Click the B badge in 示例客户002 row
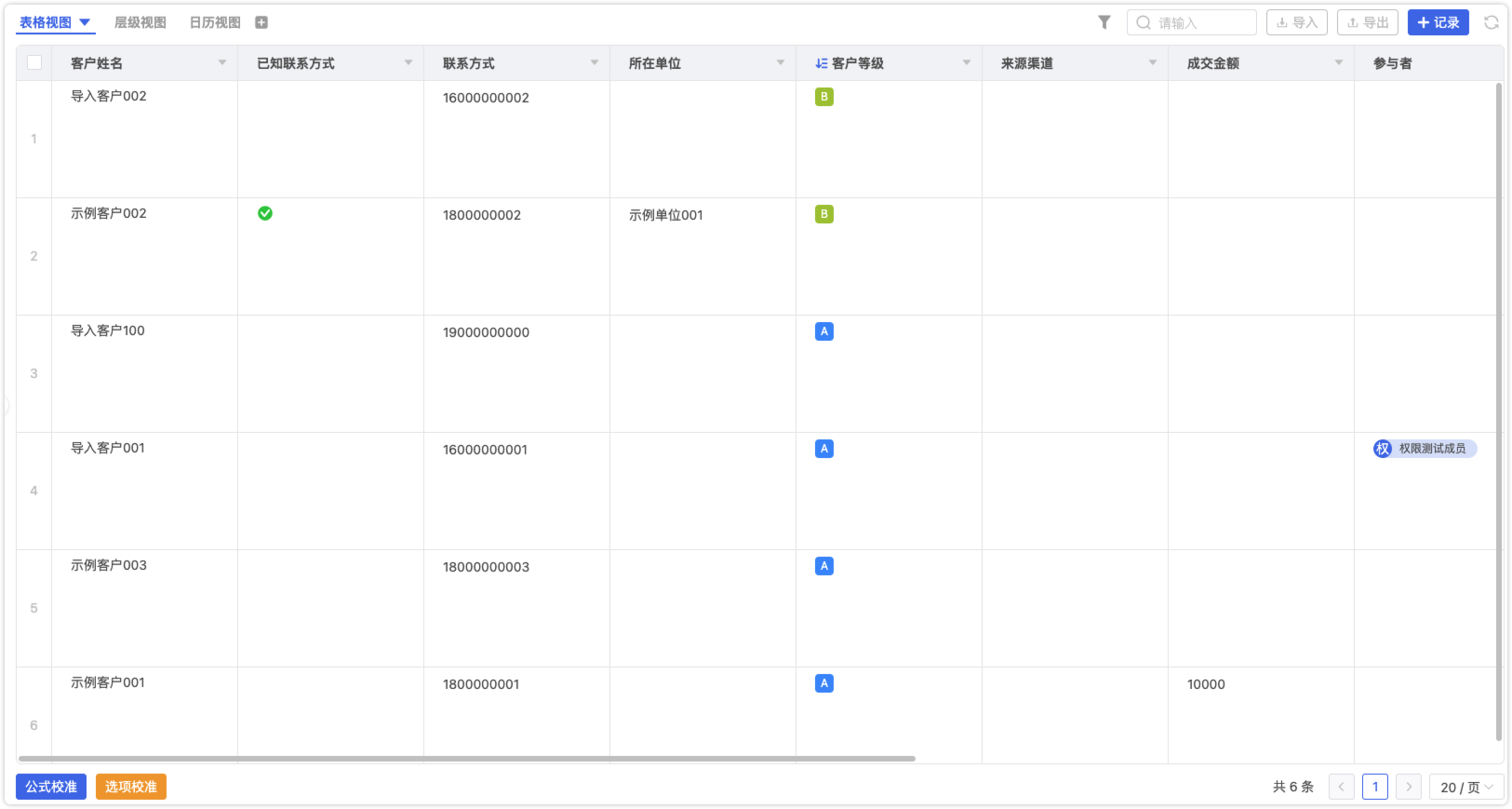Image resolution: width=1512 pixels, height=809 pixels. pos(824,214)
